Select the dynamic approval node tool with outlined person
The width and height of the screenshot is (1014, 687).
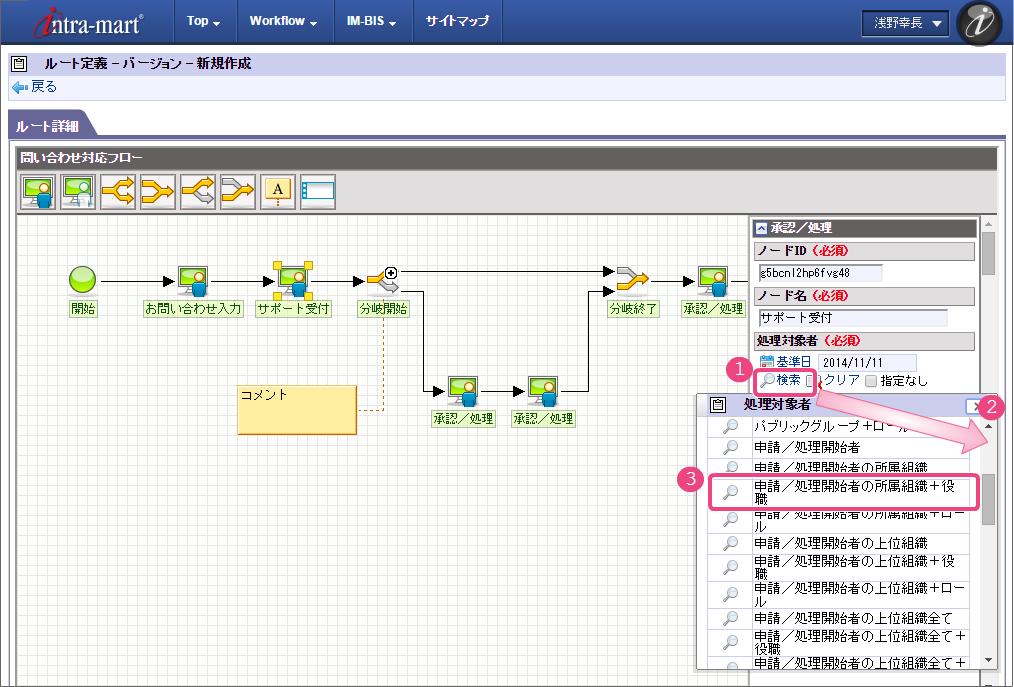click(x=78, y=192)
